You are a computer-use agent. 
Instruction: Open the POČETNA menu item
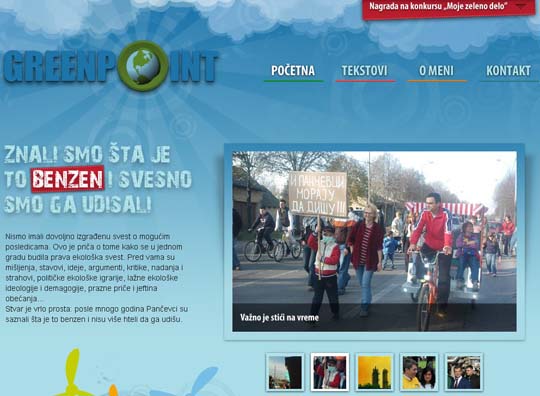[x=293, y=71]
